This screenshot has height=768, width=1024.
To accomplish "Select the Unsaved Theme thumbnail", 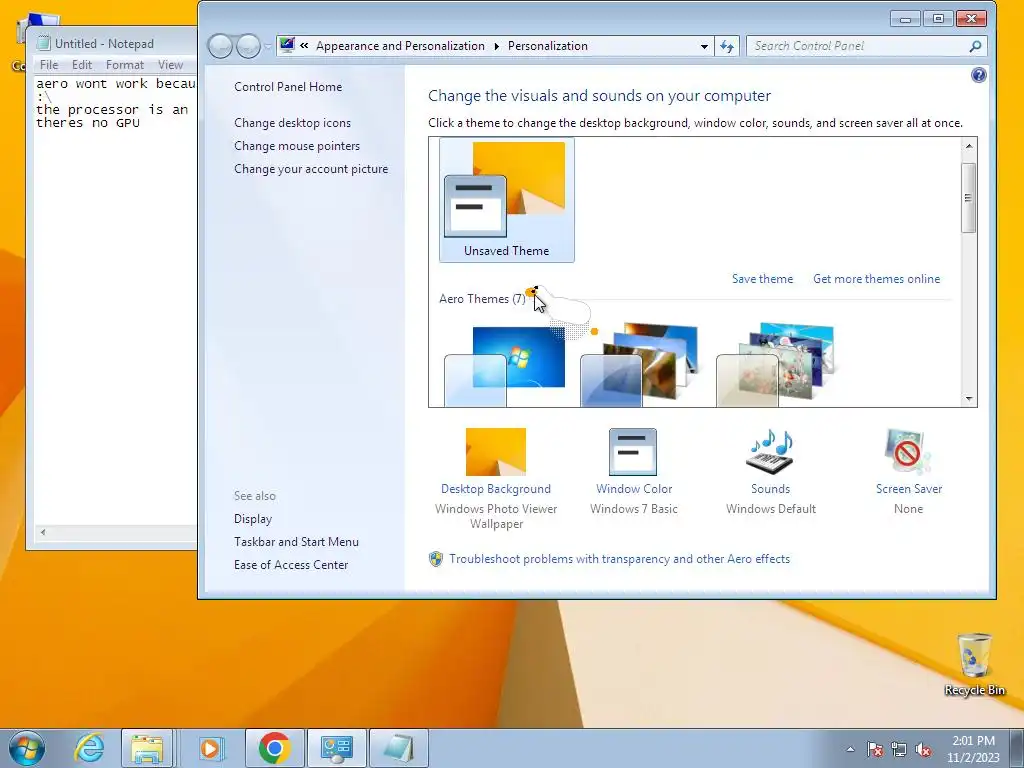I will (x=507, y=200).
